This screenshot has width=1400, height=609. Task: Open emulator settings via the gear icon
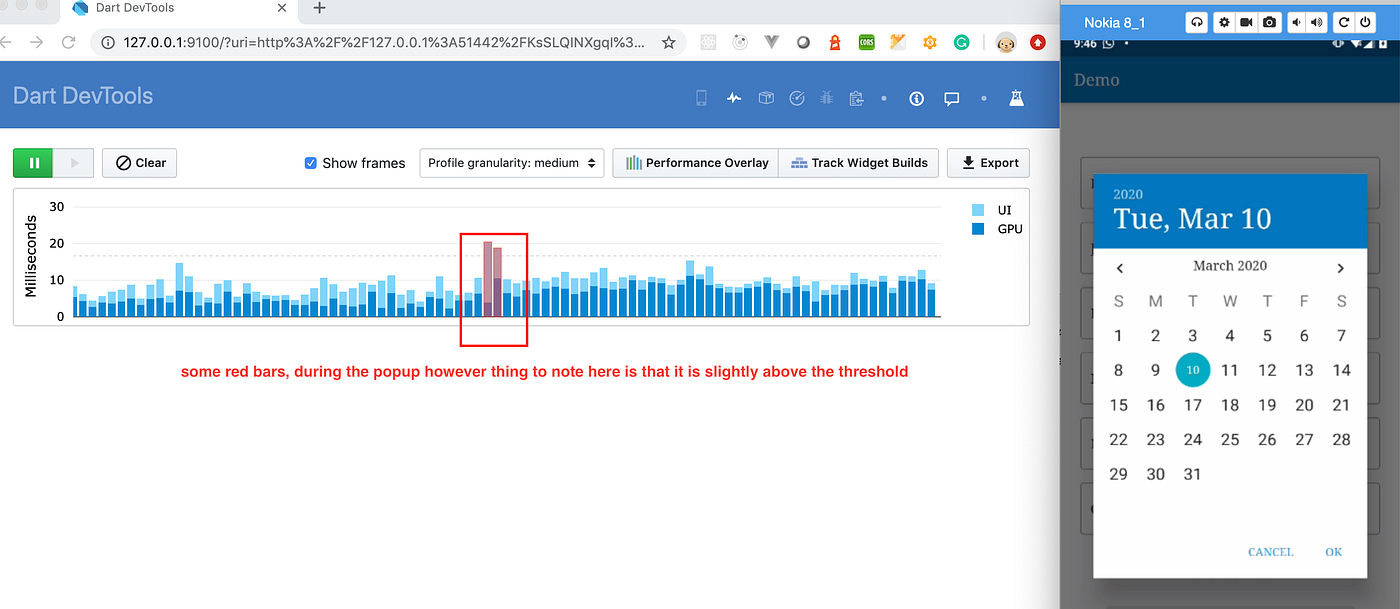1224,22
